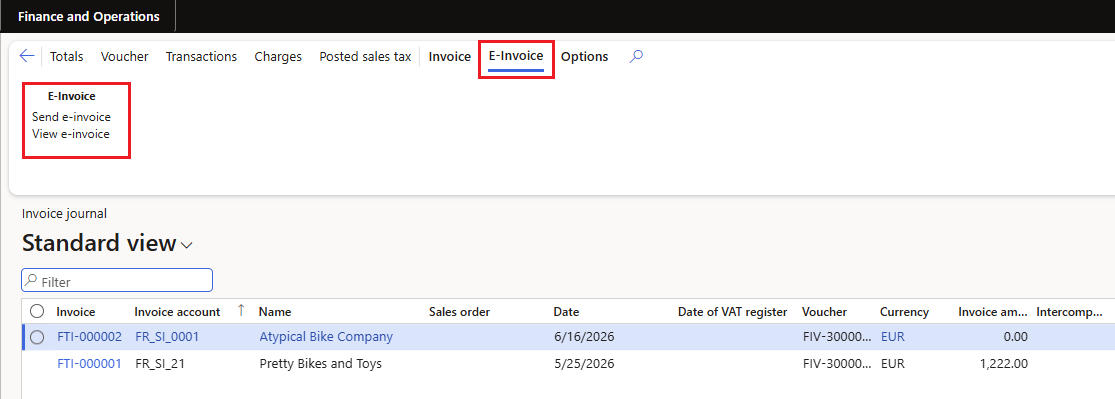Viewport: 1115px width, 399px height.
Task: Expand the Standard view dropdown chevron
Action: point(187,245)
